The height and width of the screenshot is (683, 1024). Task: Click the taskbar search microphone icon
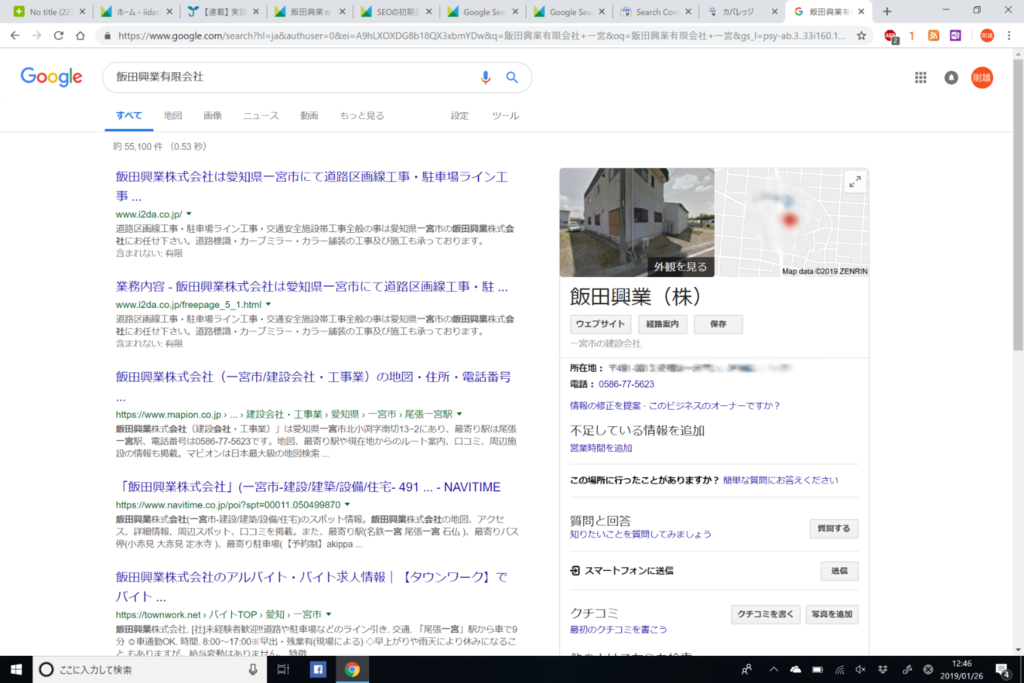point(253,669)
